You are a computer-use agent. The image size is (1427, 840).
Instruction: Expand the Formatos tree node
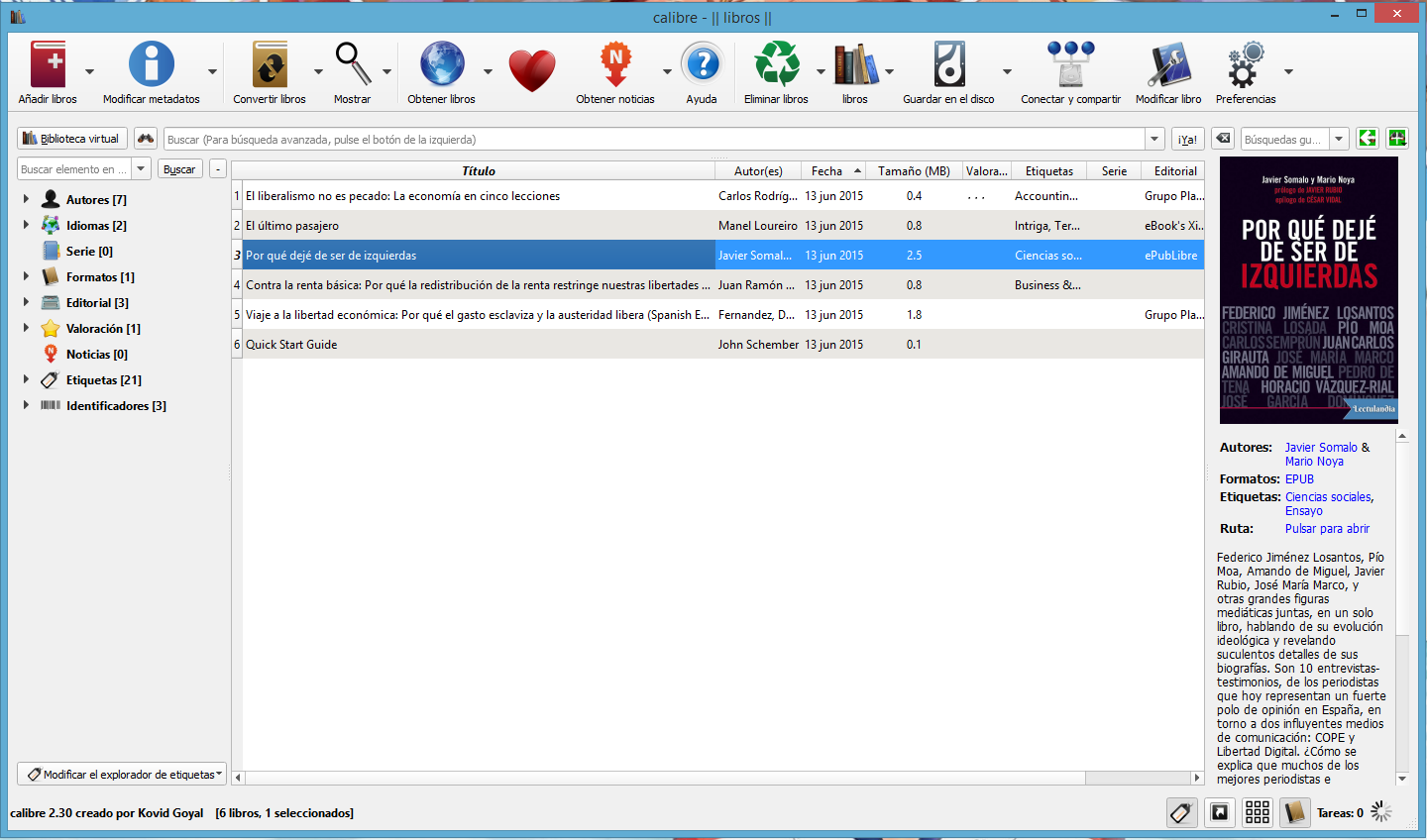[x=26, y=276]
